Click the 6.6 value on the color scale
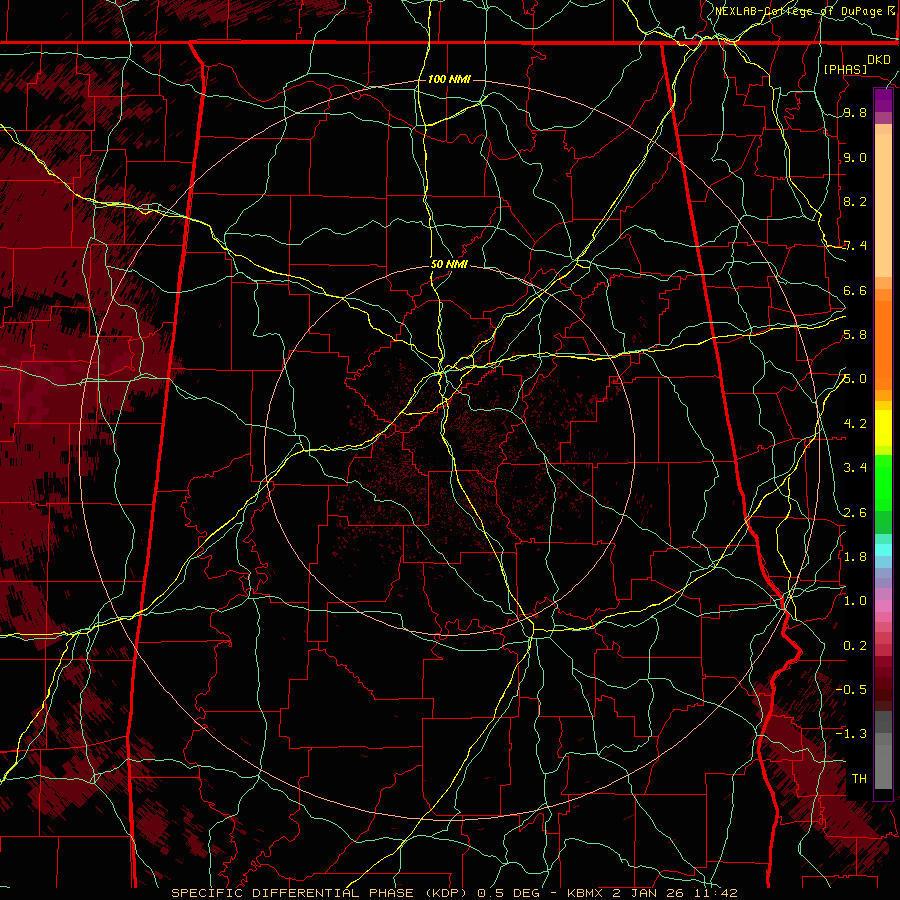Viewport: 900px width, 900px height. coord(855,290)
